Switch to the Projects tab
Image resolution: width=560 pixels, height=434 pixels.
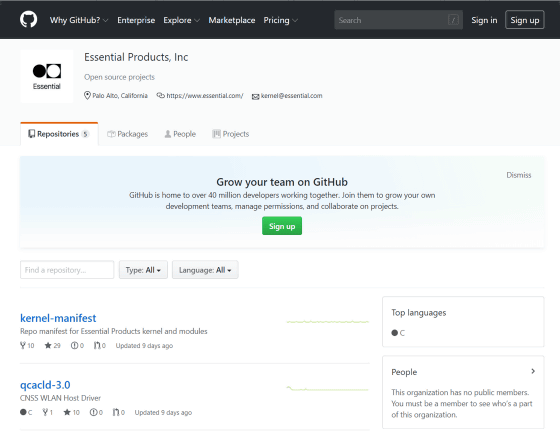[231, 134]
